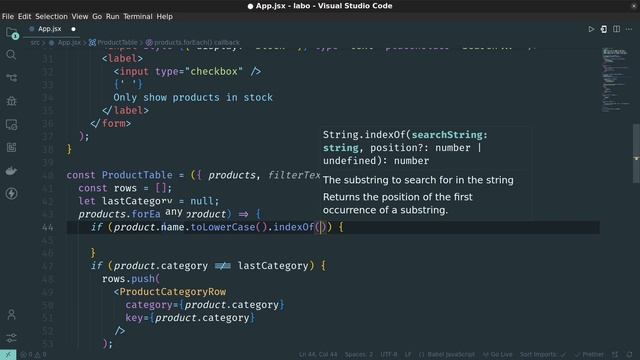Image resolution: width=640 pixels, height=360 pixels.
Task: Click Sort Imports in status bar
Action: [x=543, y=355]
